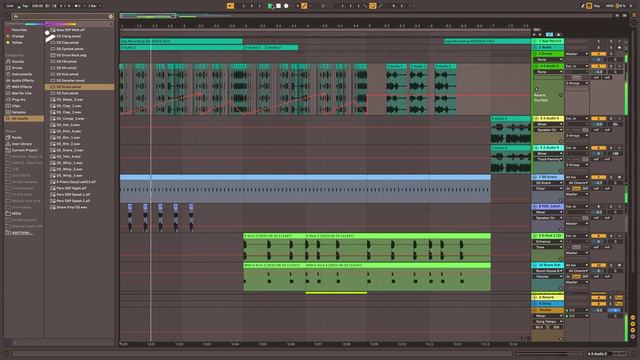Screen dimensions: 640x360
Task: Toggle the Computer MIDI Keyboard icon
Action: point(589,6)
